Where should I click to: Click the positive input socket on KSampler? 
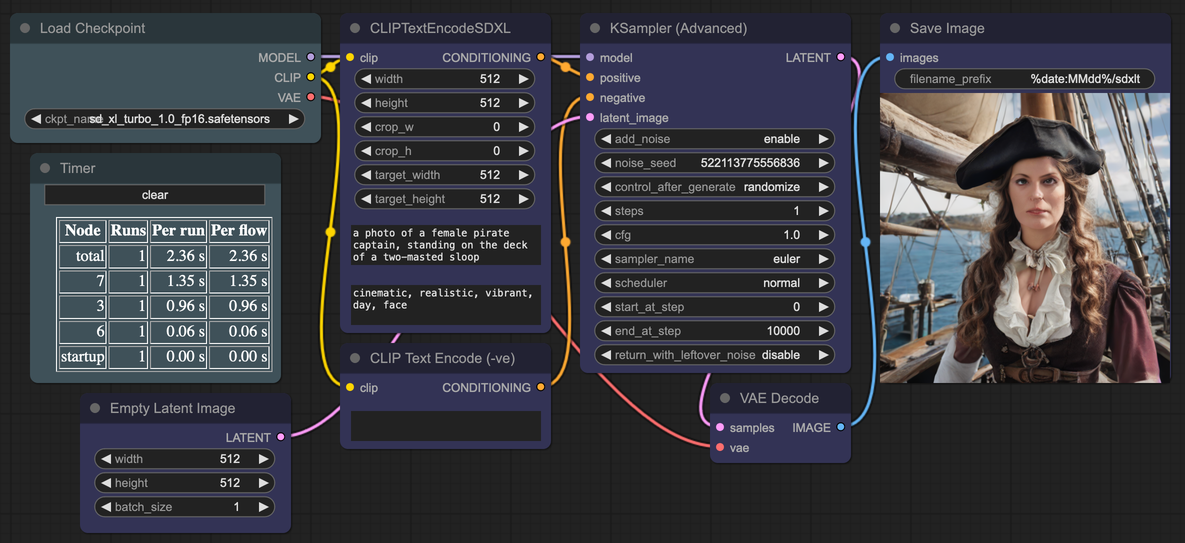point(589,77)
